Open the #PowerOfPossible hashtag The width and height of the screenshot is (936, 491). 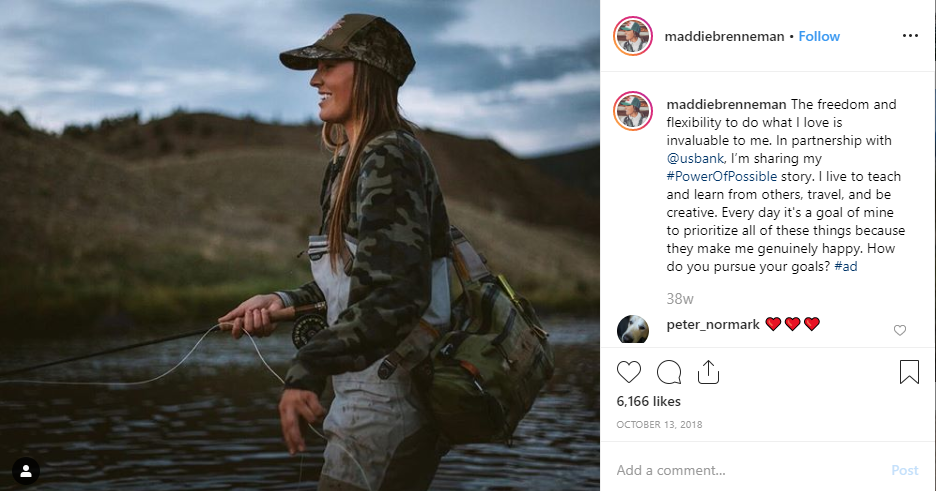722,177
